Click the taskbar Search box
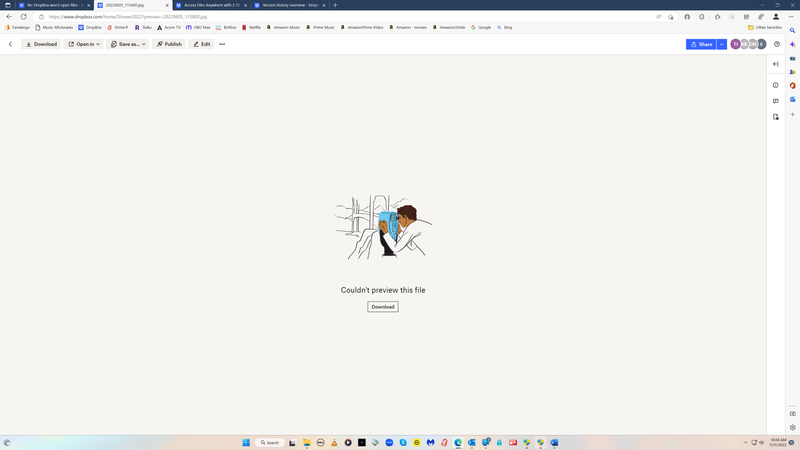Image resolution: width=800 pixels, height=450 pixels. point(269,442)
